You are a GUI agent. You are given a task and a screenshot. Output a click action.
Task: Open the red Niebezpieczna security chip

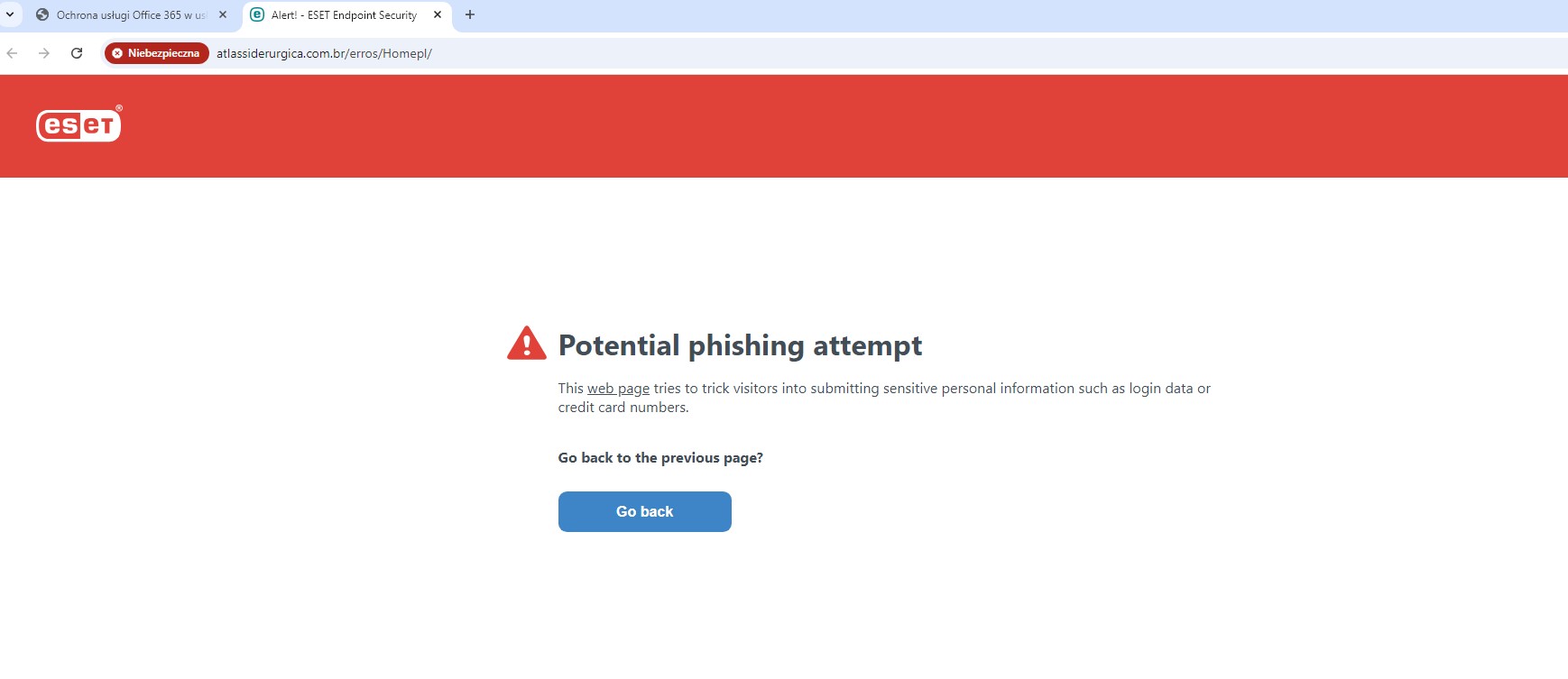coord(157,53)
